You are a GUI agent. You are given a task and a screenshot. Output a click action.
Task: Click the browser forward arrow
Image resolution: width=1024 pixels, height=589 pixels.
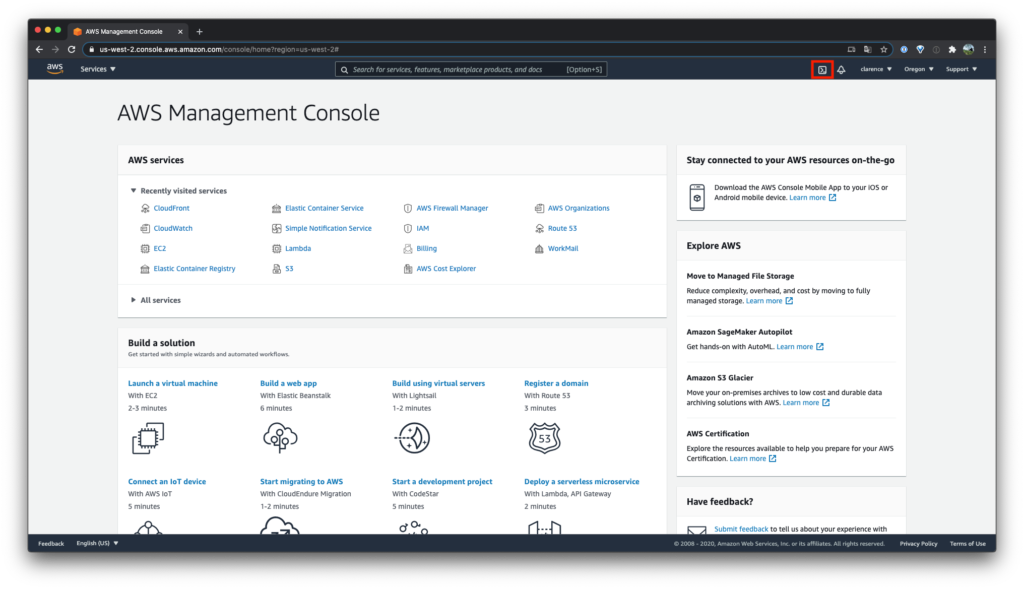[56, 49]
